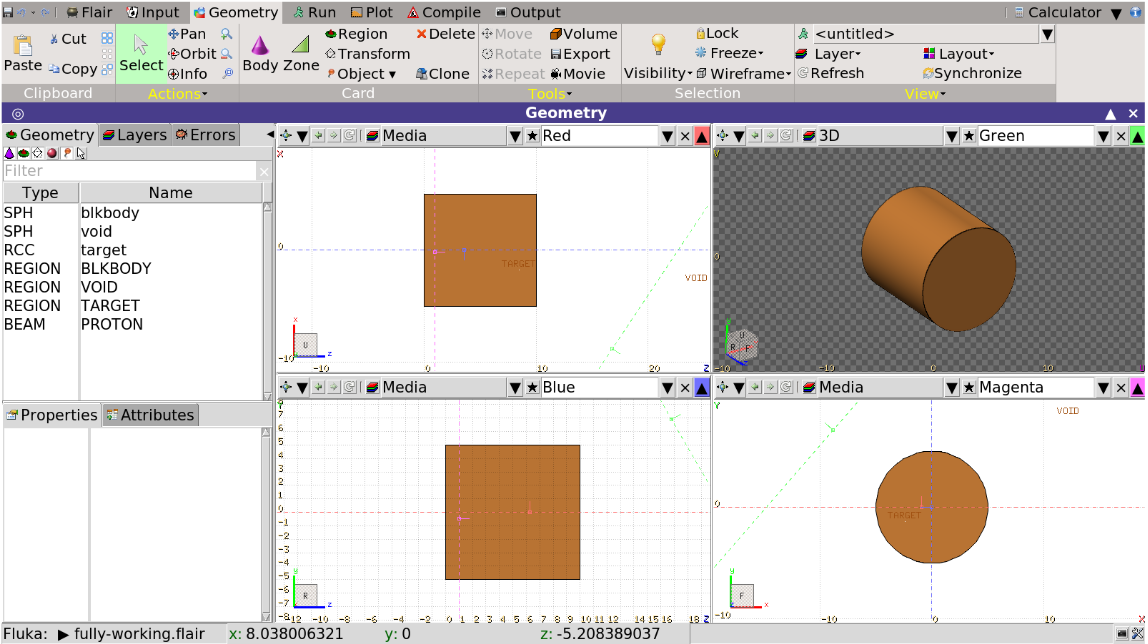This screenshot has height=644, width=1148.
Task: Switch to the Input tab
Action: coord(152,12)
